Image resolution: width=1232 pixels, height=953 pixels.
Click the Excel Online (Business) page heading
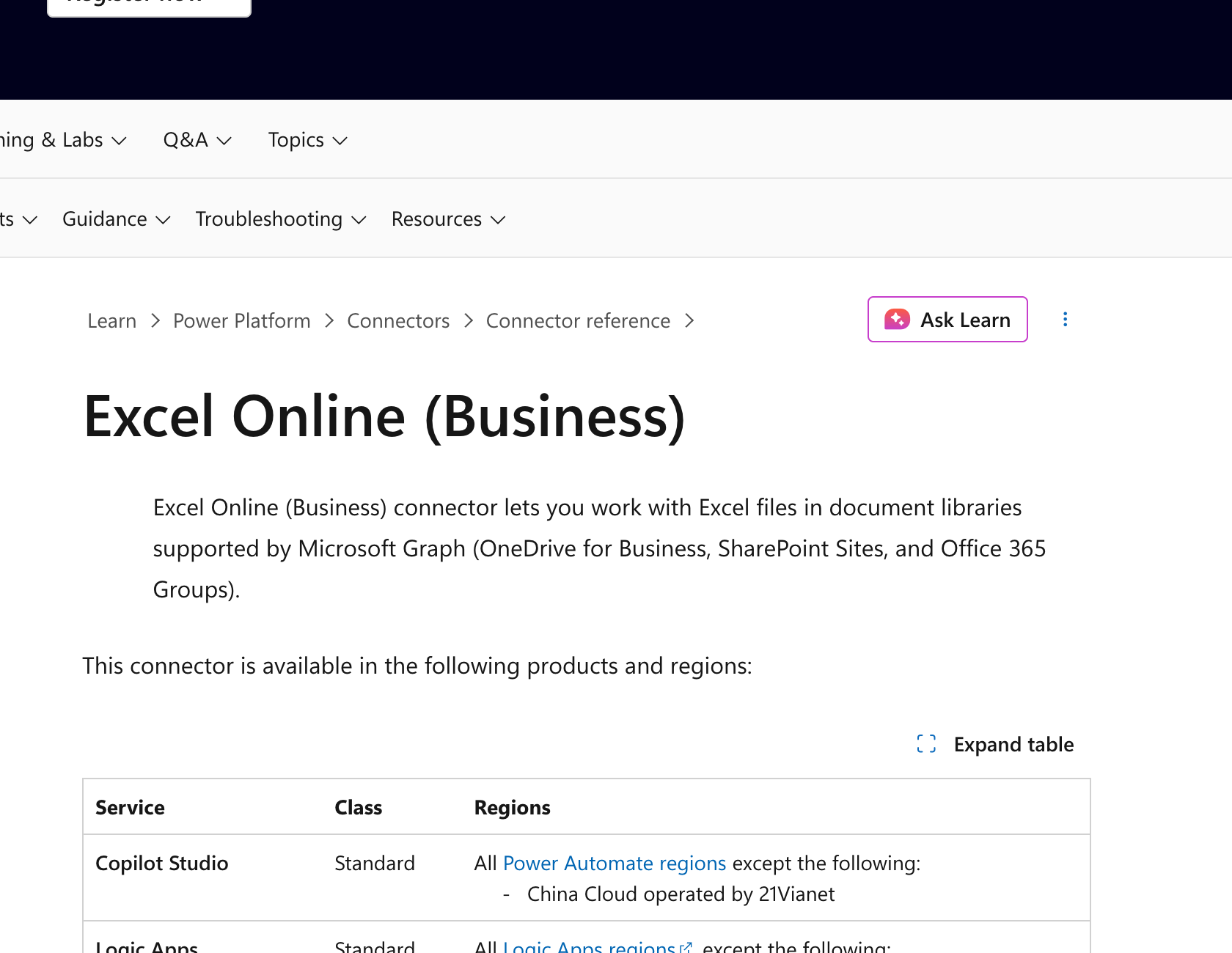384,416
